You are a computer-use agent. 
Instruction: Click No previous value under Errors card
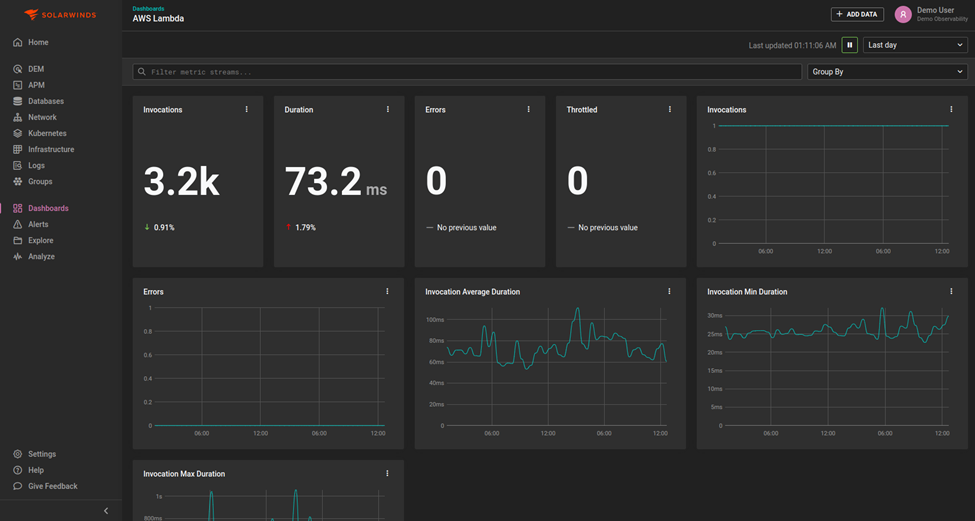tap(466, 228)
